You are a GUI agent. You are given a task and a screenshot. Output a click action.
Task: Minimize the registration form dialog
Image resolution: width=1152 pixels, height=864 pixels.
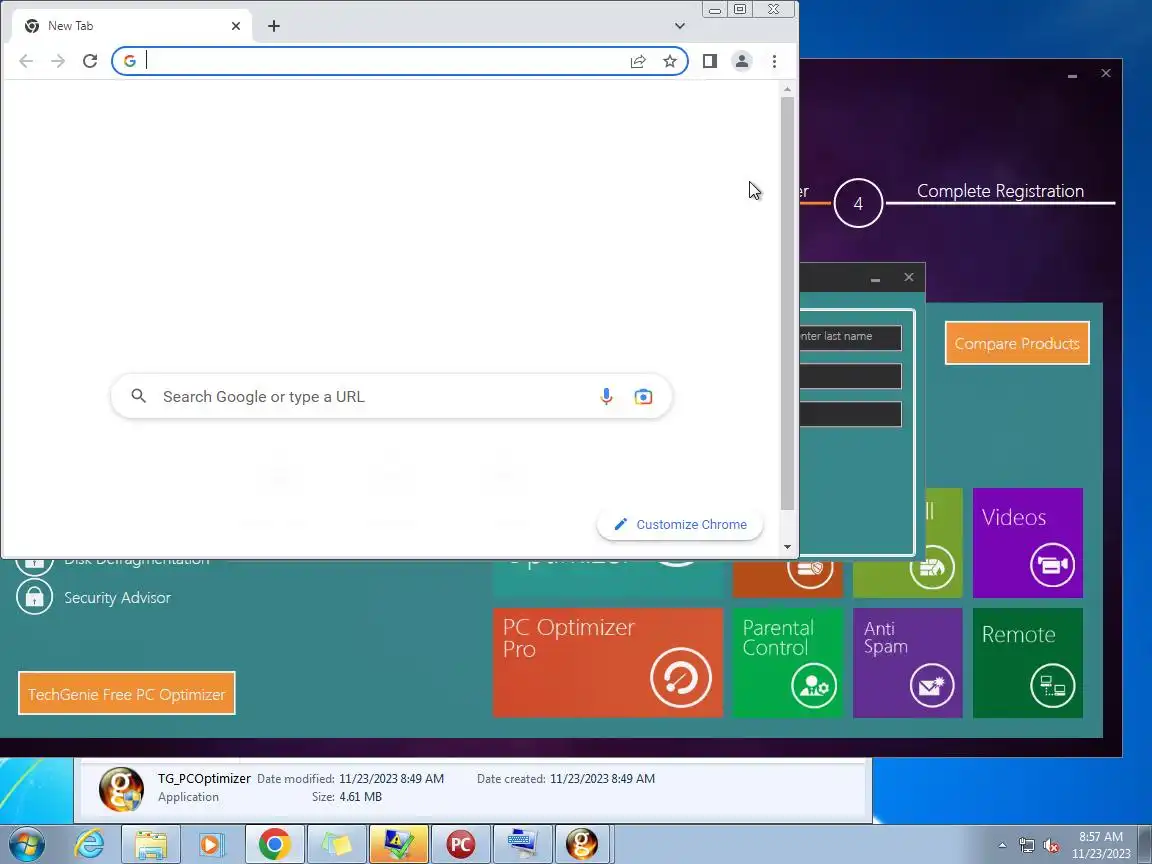pyautogui.click(x=875, y=278)
